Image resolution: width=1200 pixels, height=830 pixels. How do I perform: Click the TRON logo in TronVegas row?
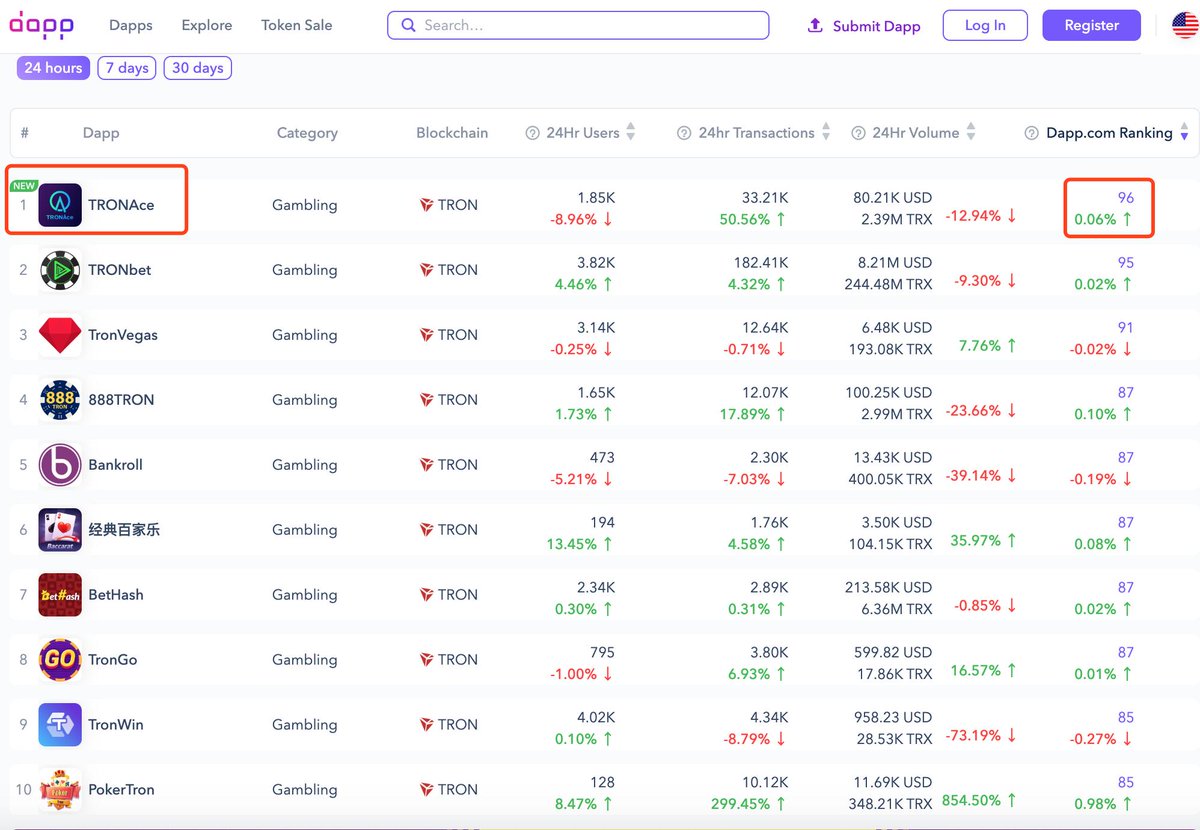click(426, 335)
